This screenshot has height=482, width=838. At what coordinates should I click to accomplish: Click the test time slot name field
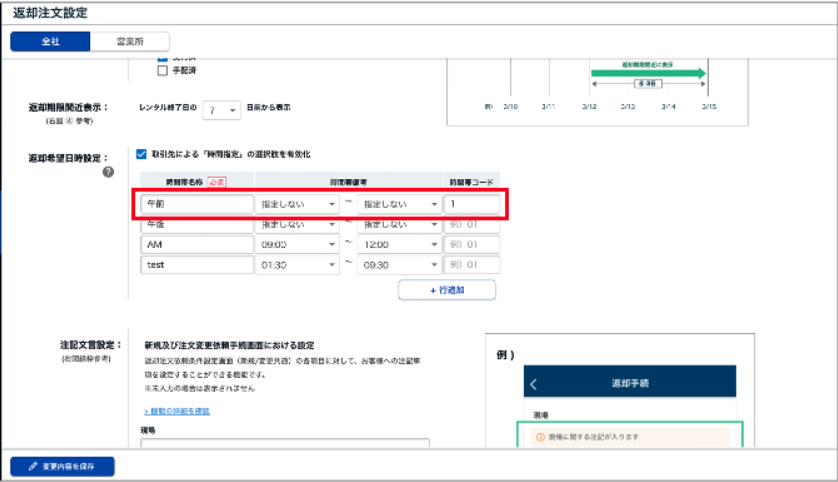pyautogui.click(x=197, y=265)
